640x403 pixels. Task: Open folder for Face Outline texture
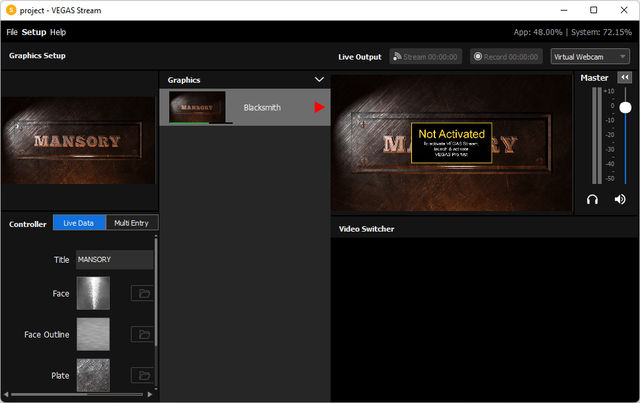pyautogui.click(x=143, y=334)
